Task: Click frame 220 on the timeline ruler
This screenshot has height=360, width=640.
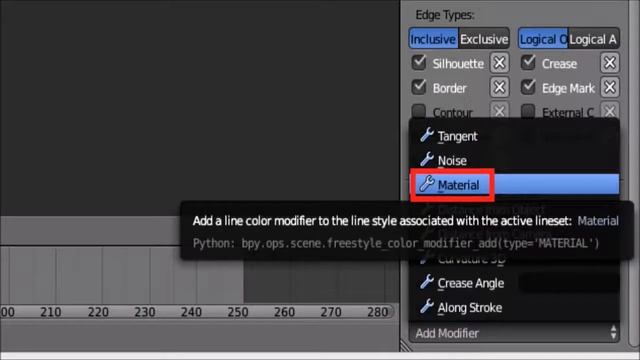Action: point(98,312)
